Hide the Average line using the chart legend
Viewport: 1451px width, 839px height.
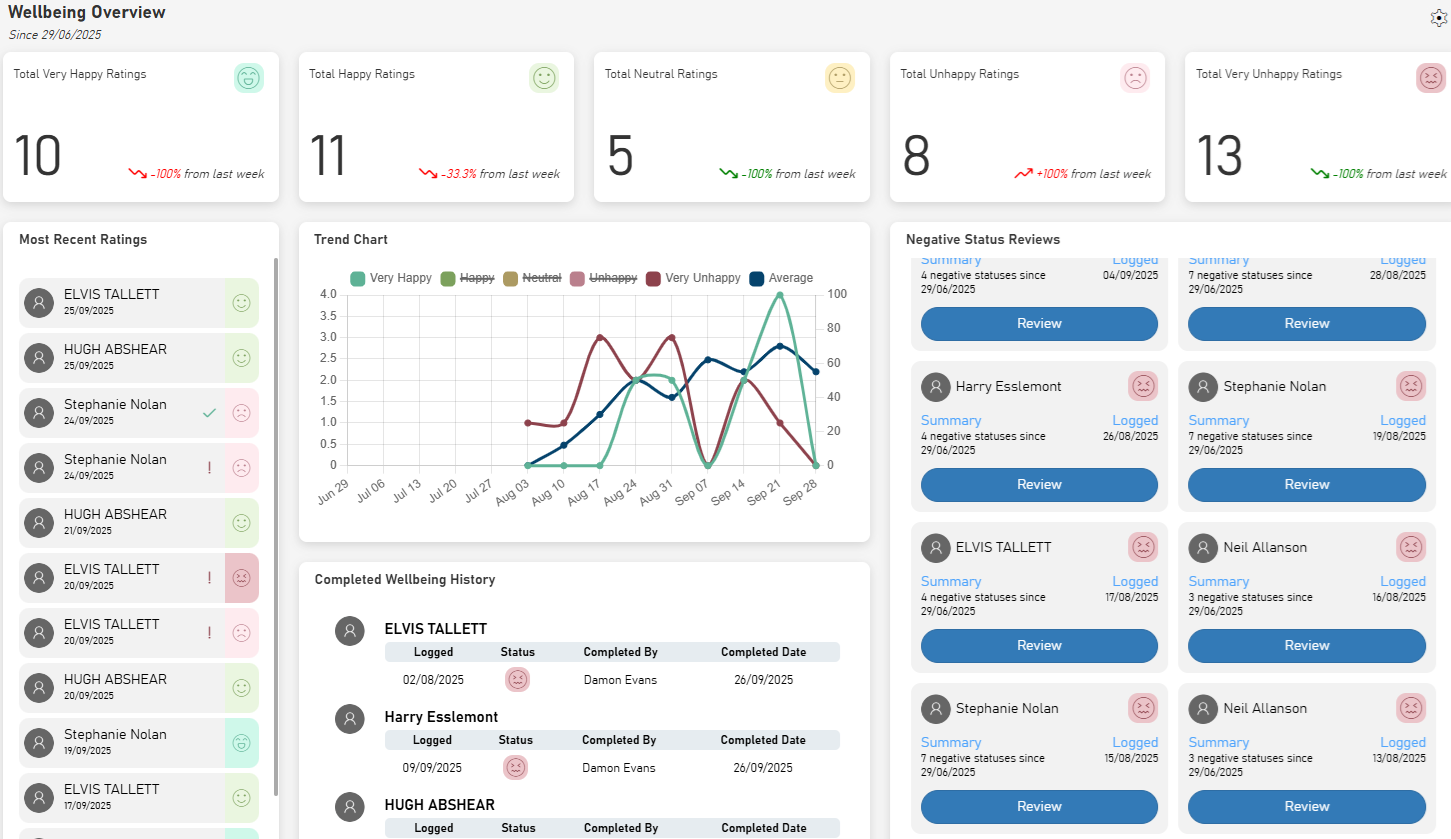pos(781,278)
